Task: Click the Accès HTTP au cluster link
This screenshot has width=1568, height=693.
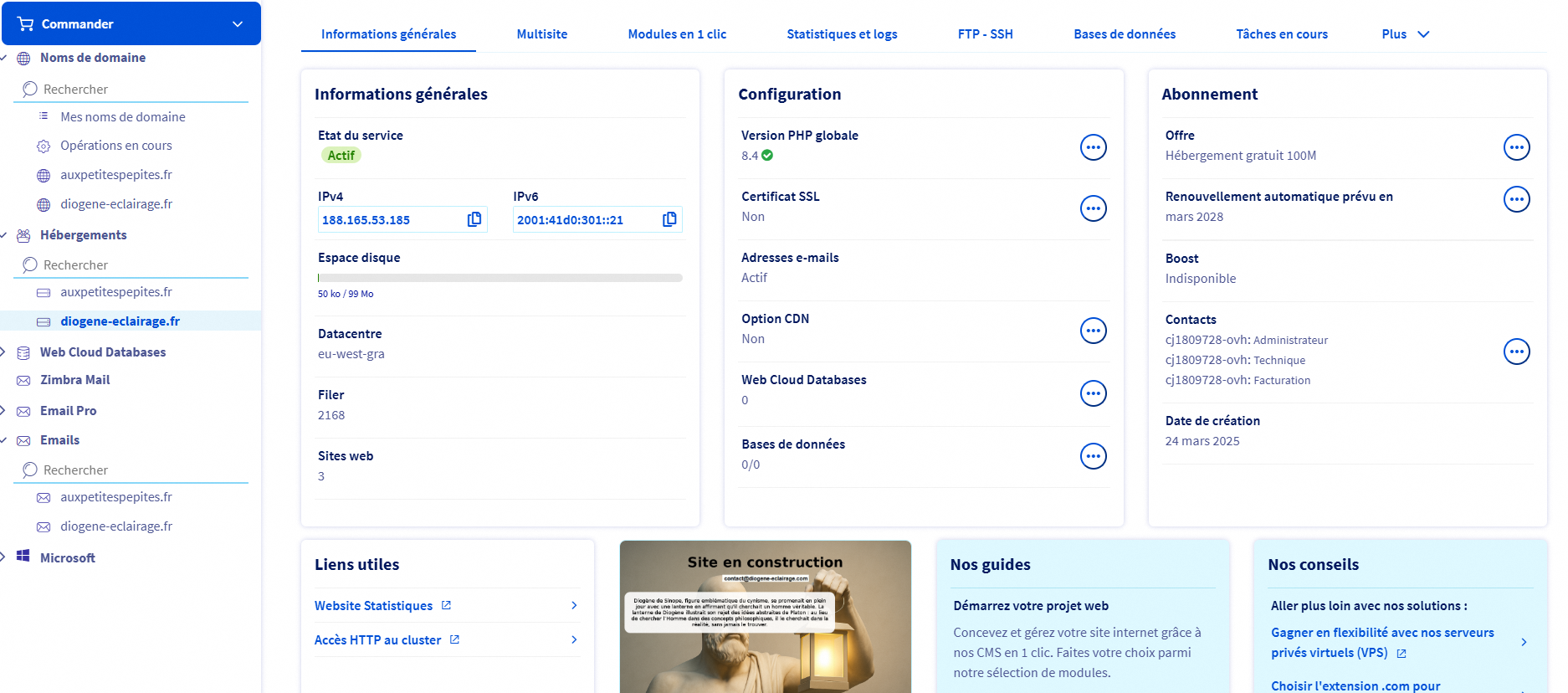Action: pyautogui.click(x=378, y=640)
